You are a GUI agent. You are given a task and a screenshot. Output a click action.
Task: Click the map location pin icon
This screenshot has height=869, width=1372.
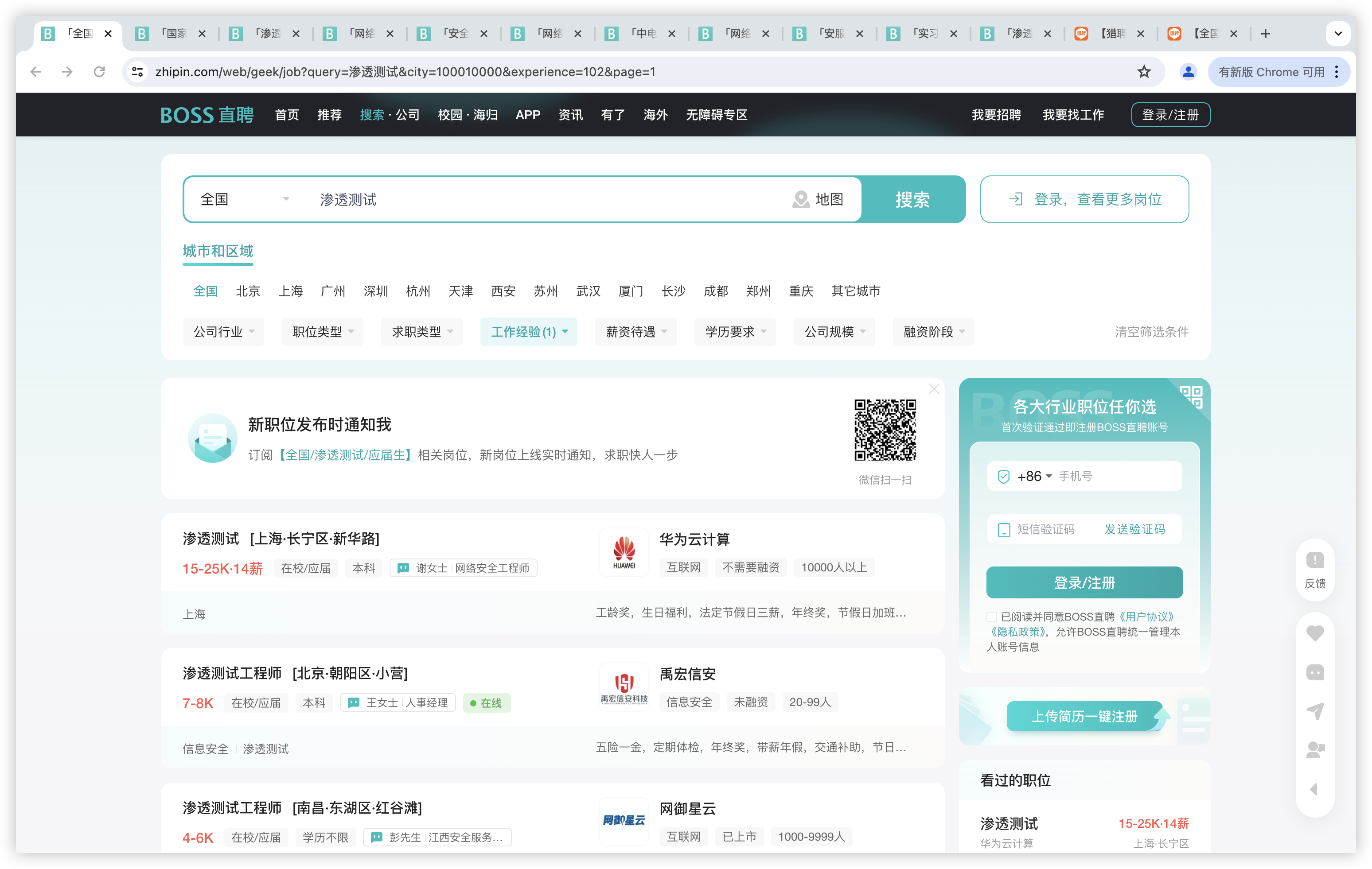[800, 199]
